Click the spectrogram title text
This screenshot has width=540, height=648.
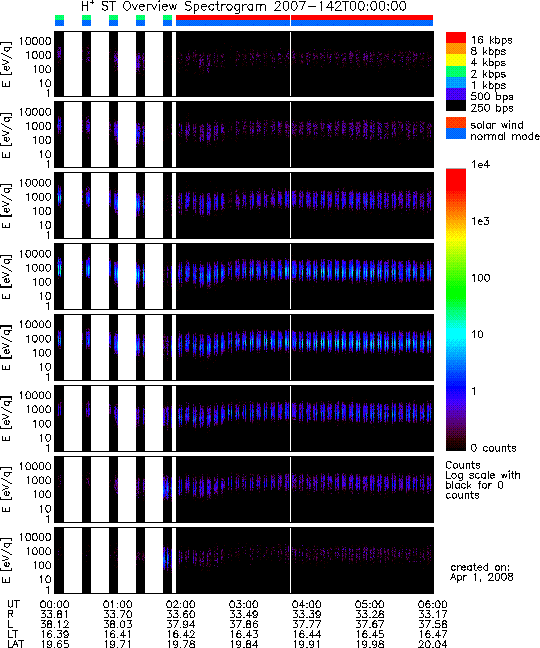[244, 6]
